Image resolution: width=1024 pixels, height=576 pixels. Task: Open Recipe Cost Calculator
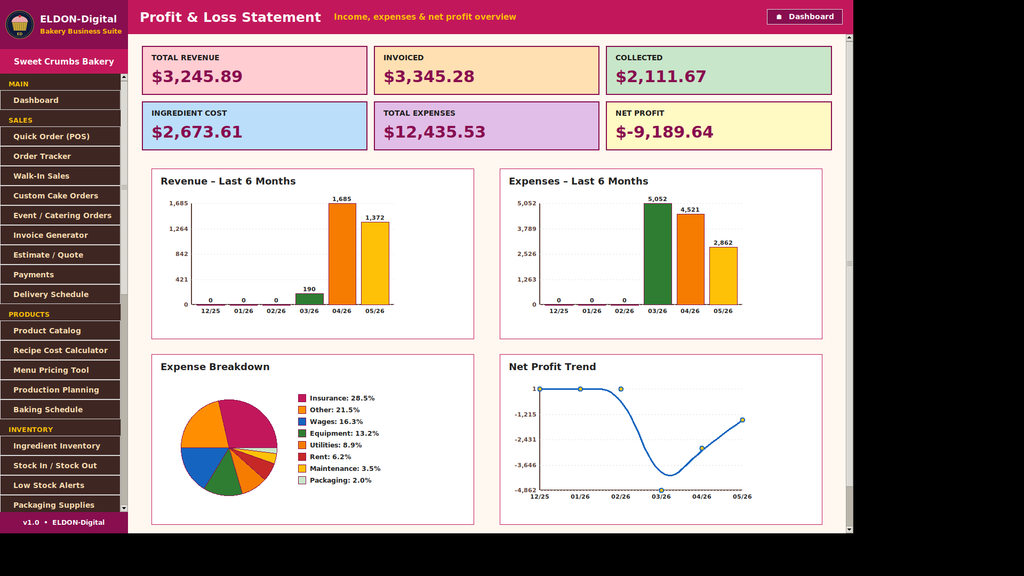click(x=60, y=350)
